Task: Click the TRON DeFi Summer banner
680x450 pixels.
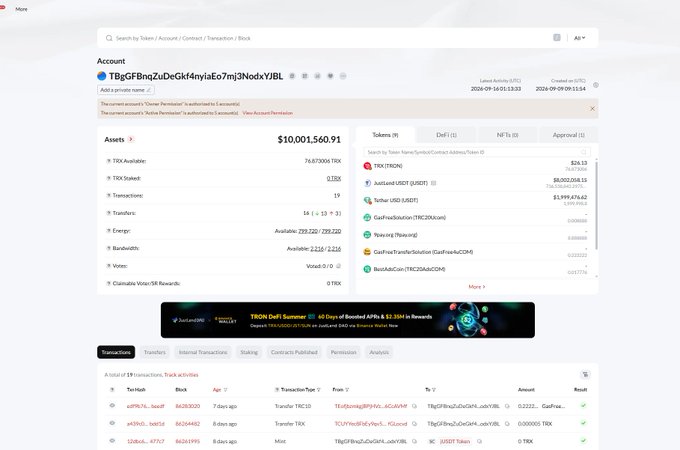Action: pos(348,320)
